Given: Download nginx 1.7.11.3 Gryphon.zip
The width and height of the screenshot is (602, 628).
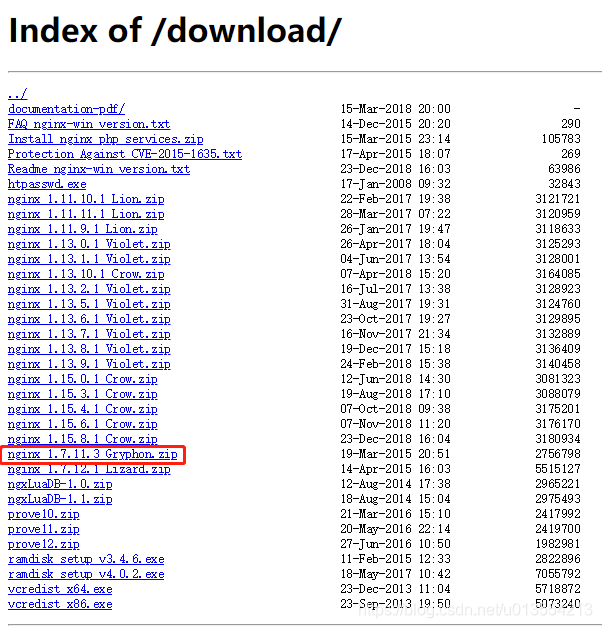Looking at the screenshot, I should (93, 455).
